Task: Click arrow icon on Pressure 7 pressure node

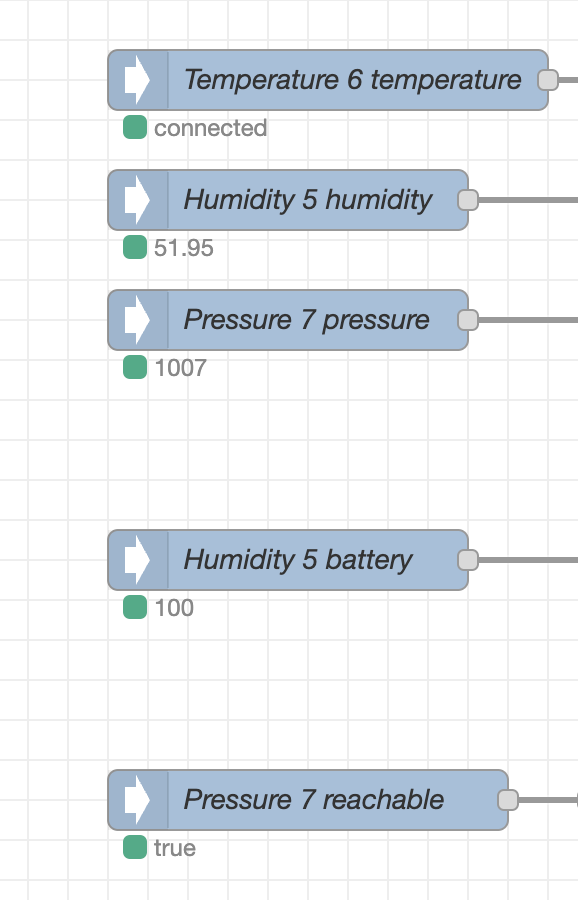Action: point(137,320)
